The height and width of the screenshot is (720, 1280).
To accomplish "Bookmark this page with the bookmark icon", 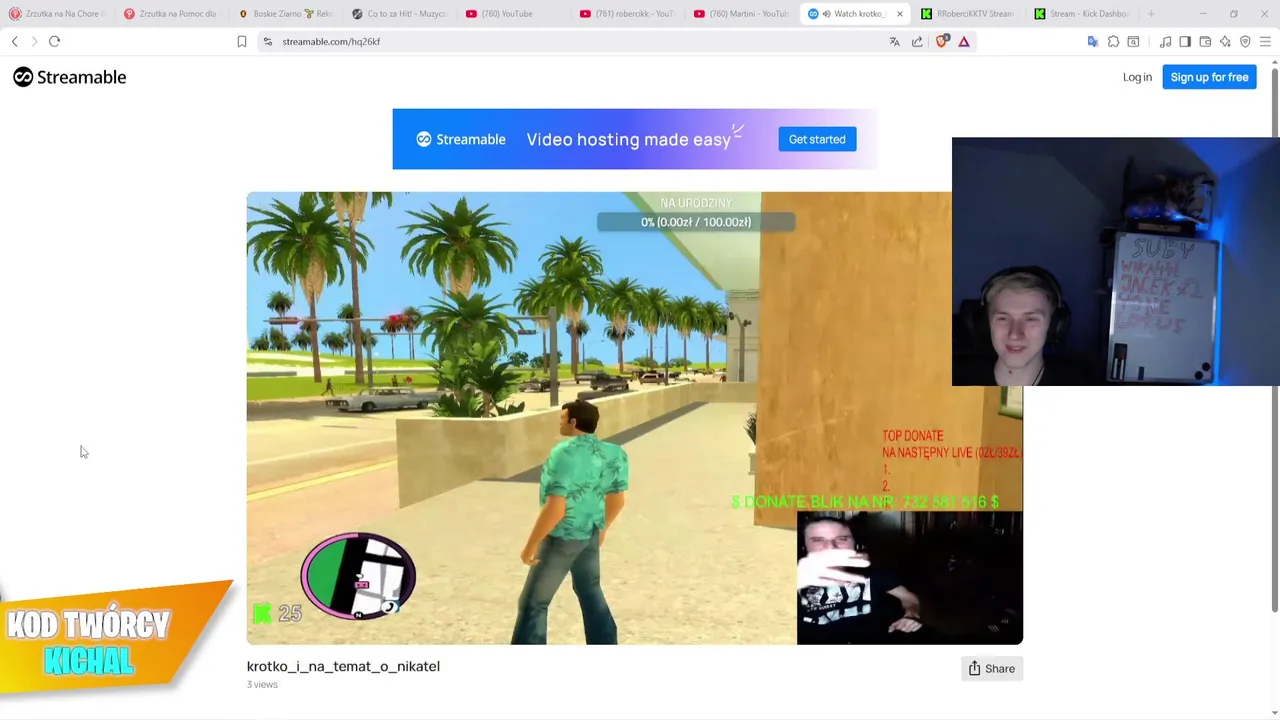I will tap(241, 41).
